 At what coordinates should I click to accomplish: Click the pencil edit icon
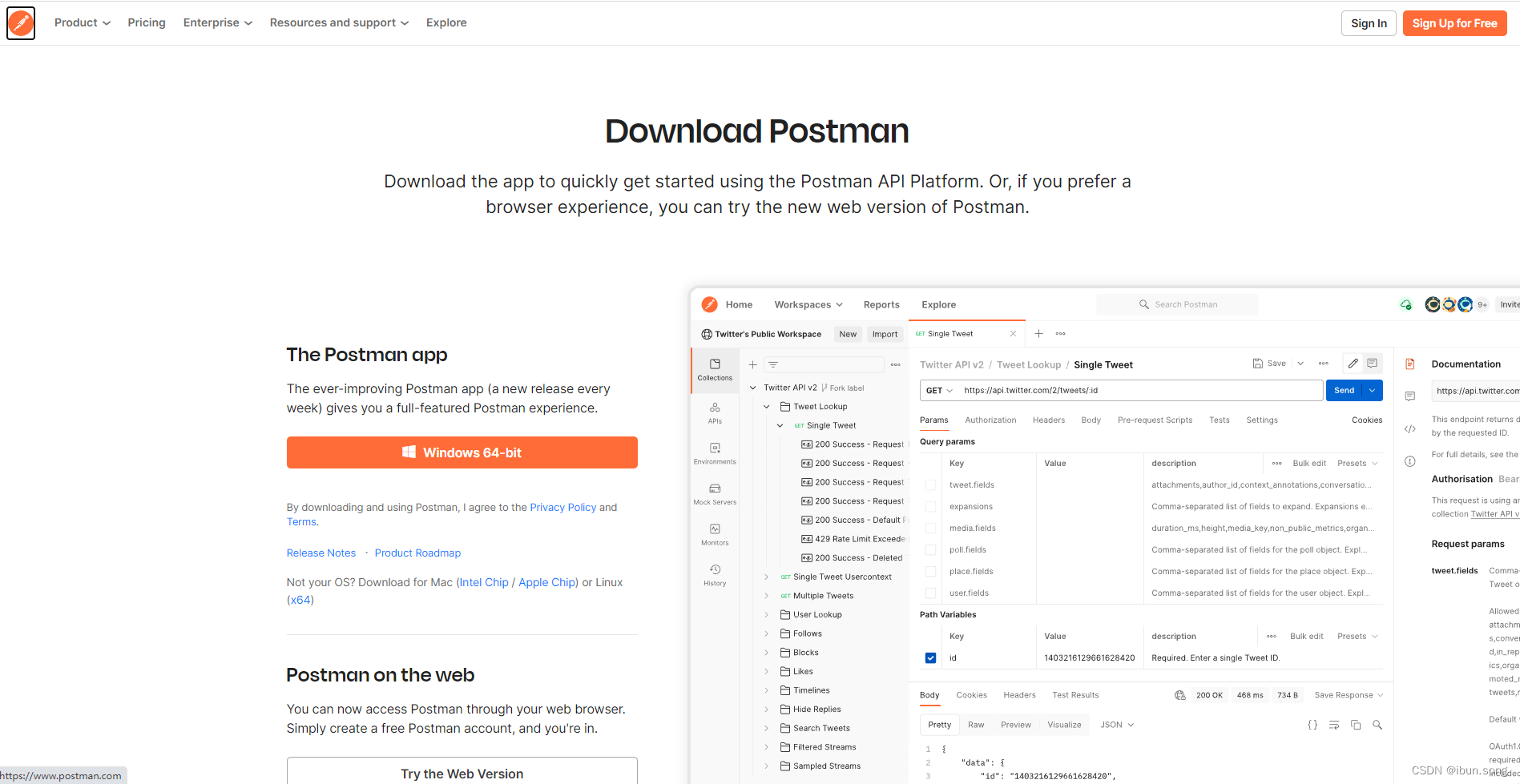click(1353, 364)
